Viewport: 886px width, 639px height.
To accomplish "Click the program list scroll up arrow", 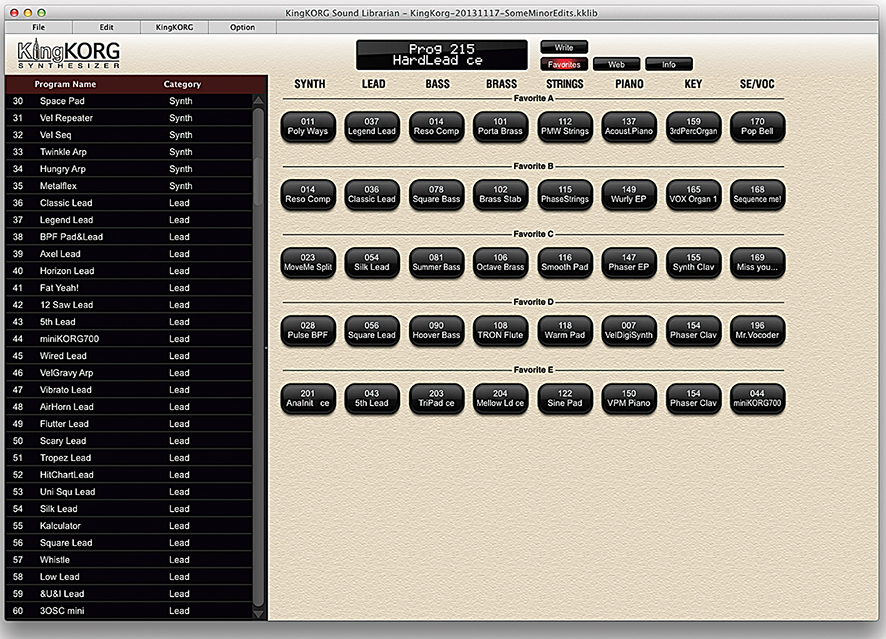I will click(258, 101).
